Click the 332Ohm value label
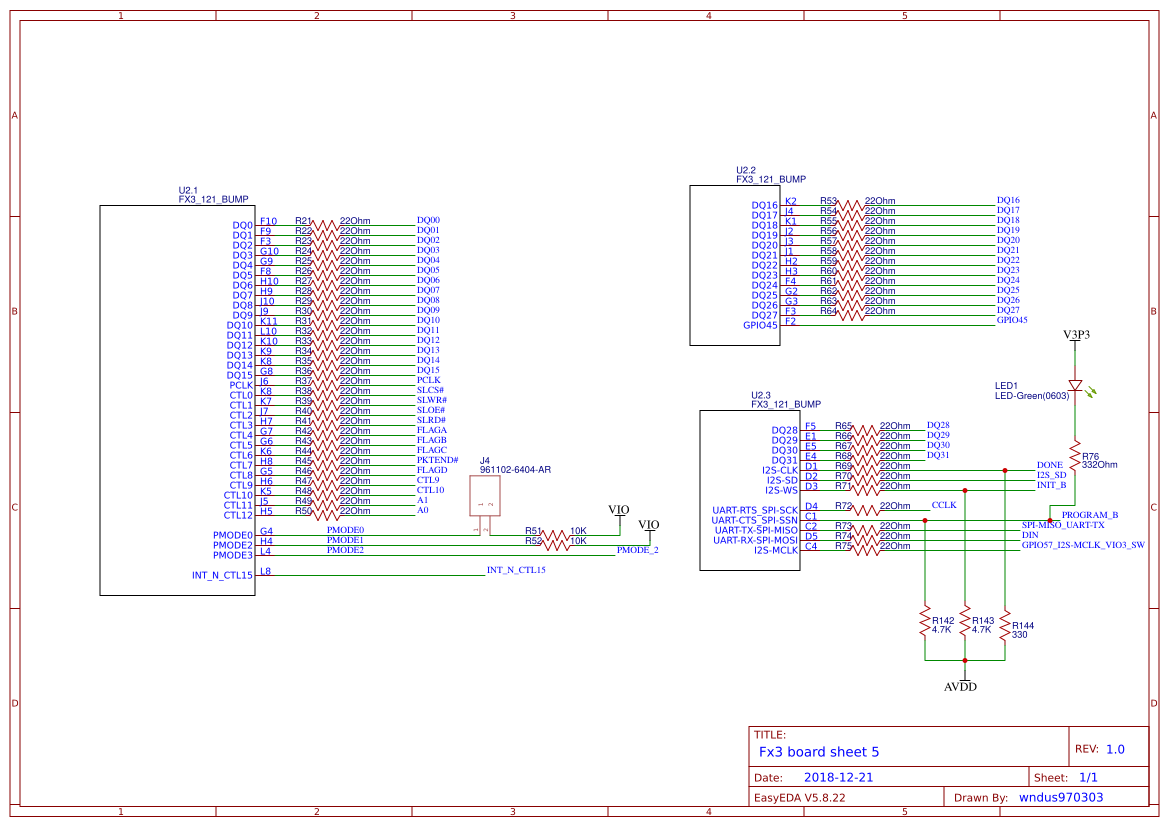 pos(1100,465)
